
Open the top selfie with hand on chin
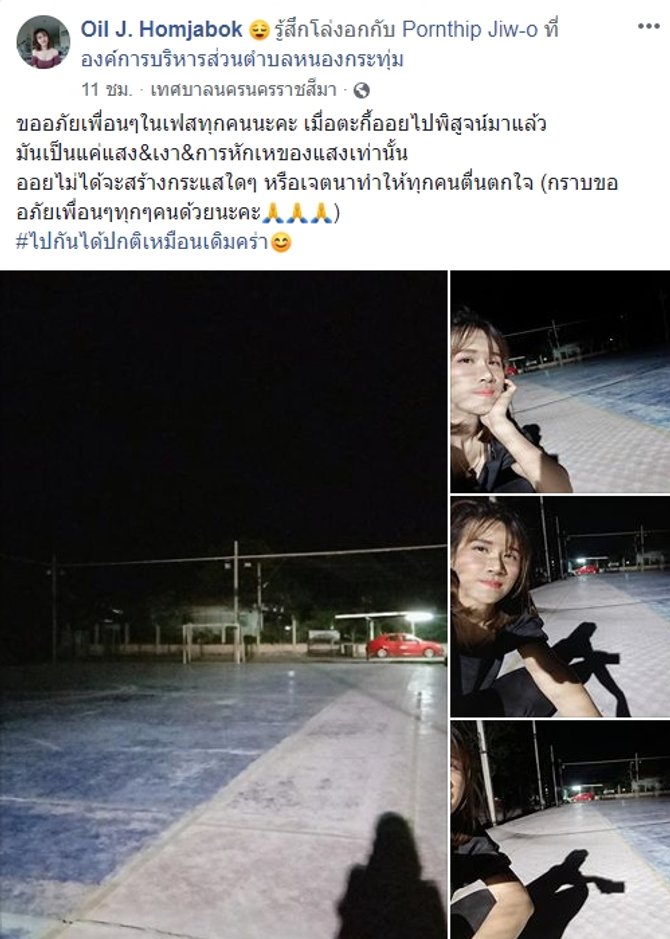tap(560, 381)
